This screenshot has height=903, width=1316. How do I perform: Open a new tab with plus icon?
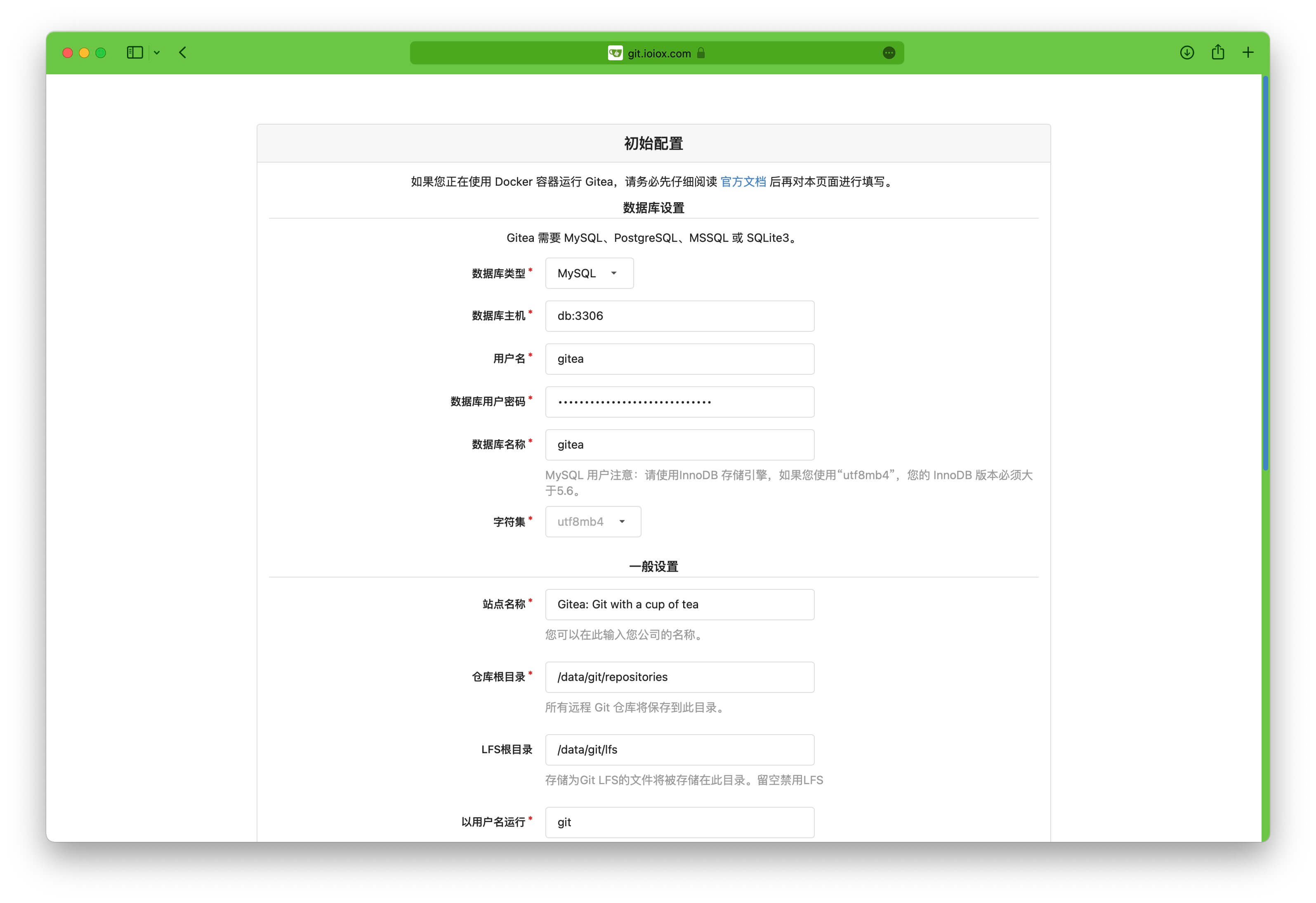[x=1248, y=53]
